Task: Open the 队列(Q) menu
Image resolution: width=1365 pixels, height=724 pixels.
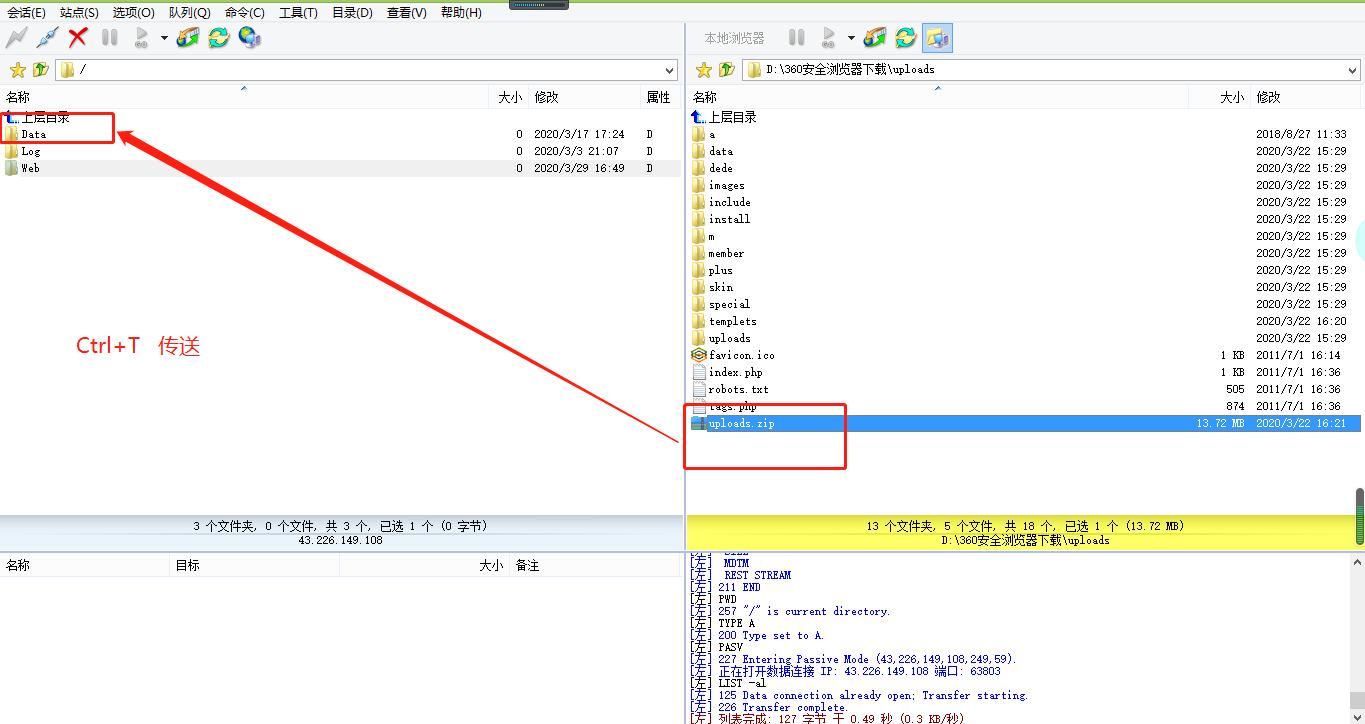Action: [189, 13]
